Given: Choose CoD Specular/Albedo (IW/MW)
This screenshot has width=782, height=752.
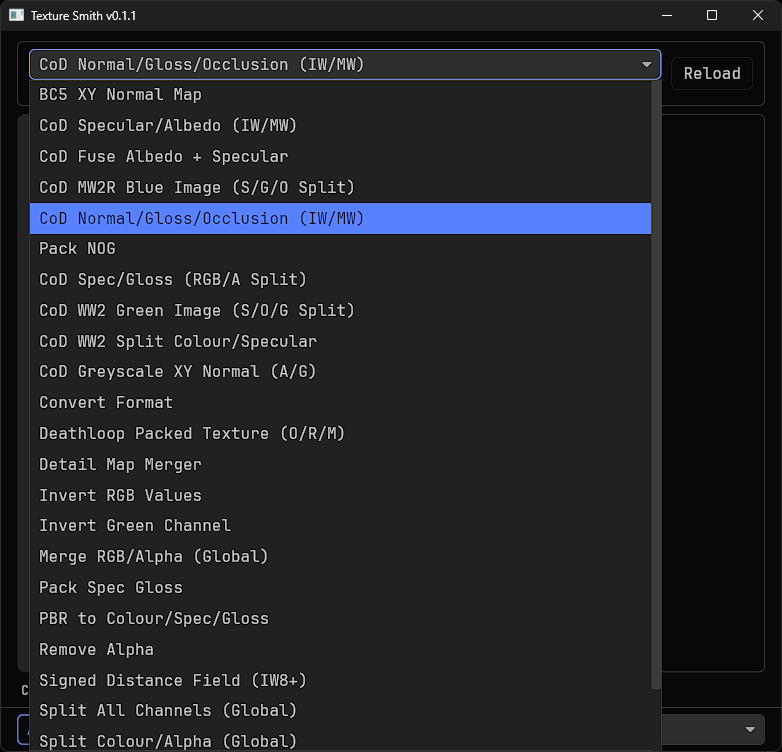Looking at the screenshot, I should point(341,126).
